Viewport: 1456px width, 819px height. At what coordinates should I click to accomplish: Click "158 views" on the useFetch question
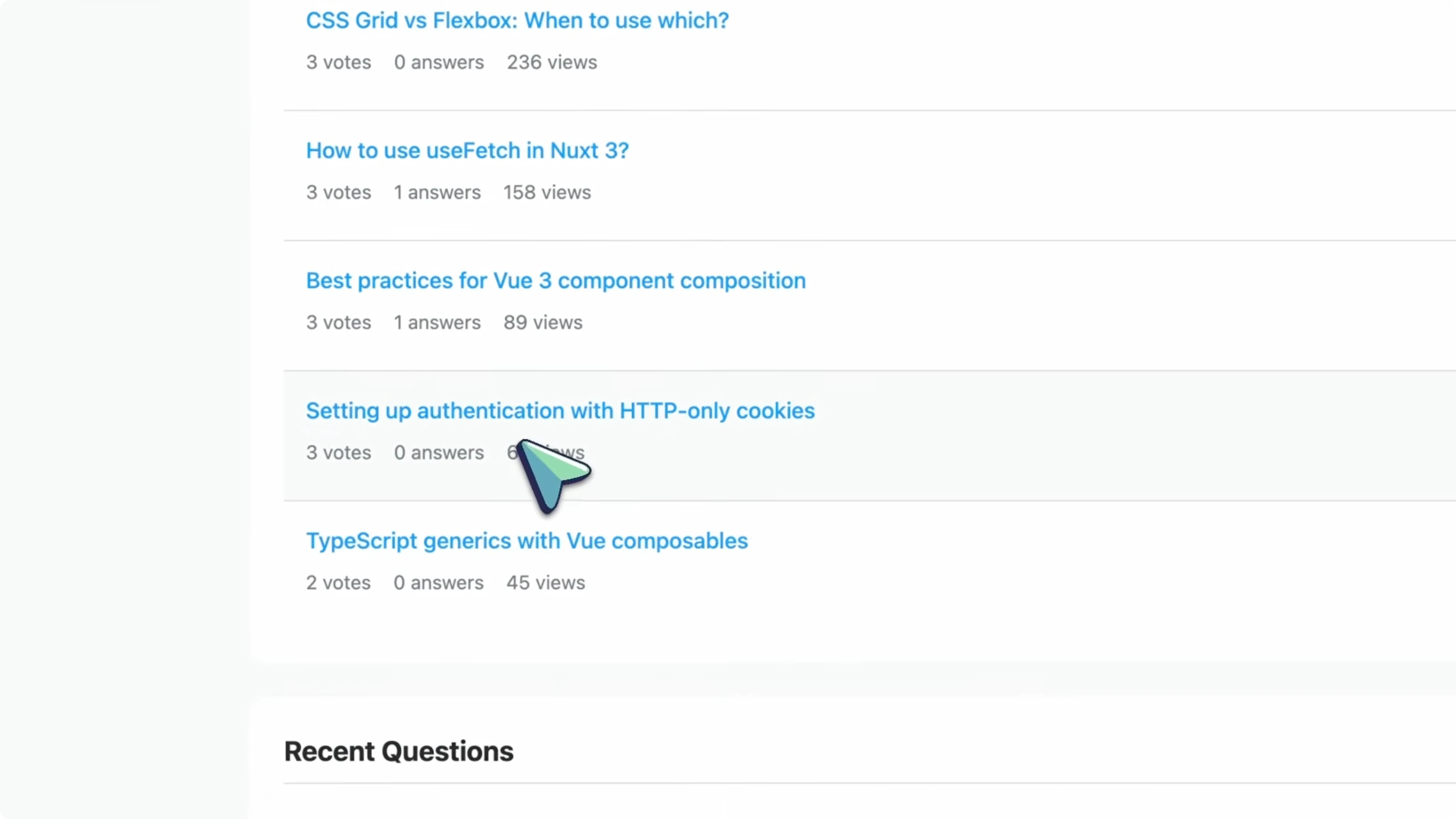click(x=546, y=192)
